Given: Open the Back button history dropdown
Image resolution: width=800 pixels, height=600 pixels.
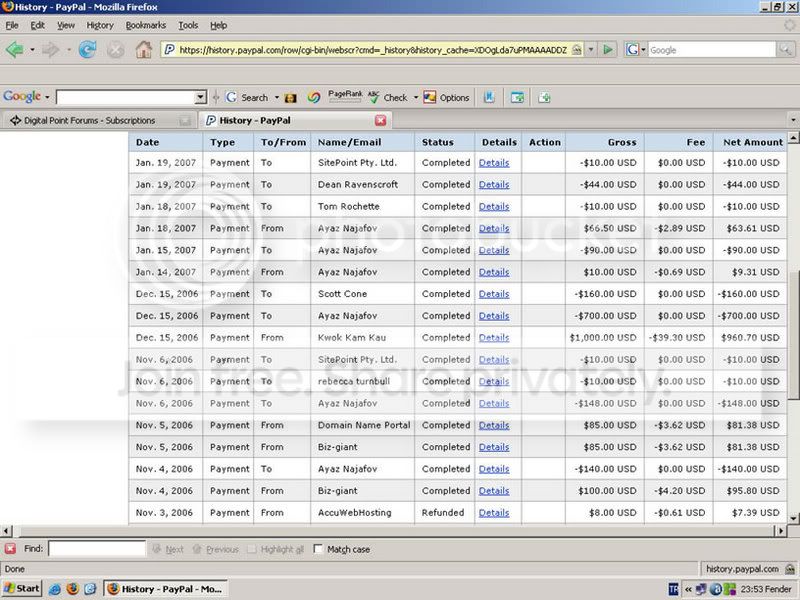Looking at the screenshot, I should point(32,50).
